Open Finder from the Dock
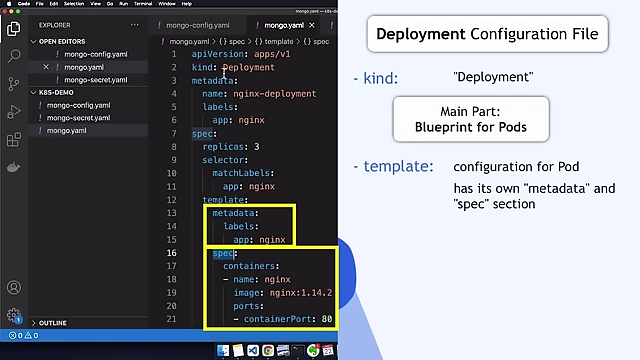 pos(223,350)
